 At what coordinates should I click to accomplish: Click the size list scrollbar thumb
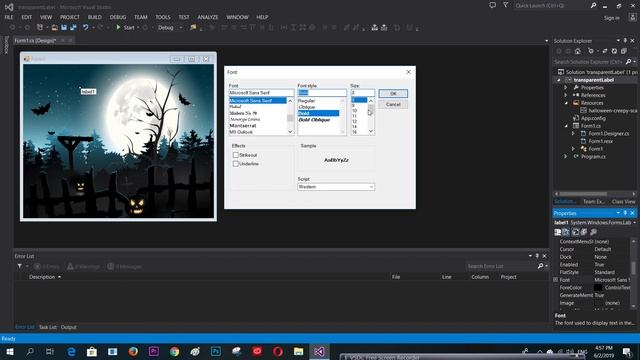(371, 109)
